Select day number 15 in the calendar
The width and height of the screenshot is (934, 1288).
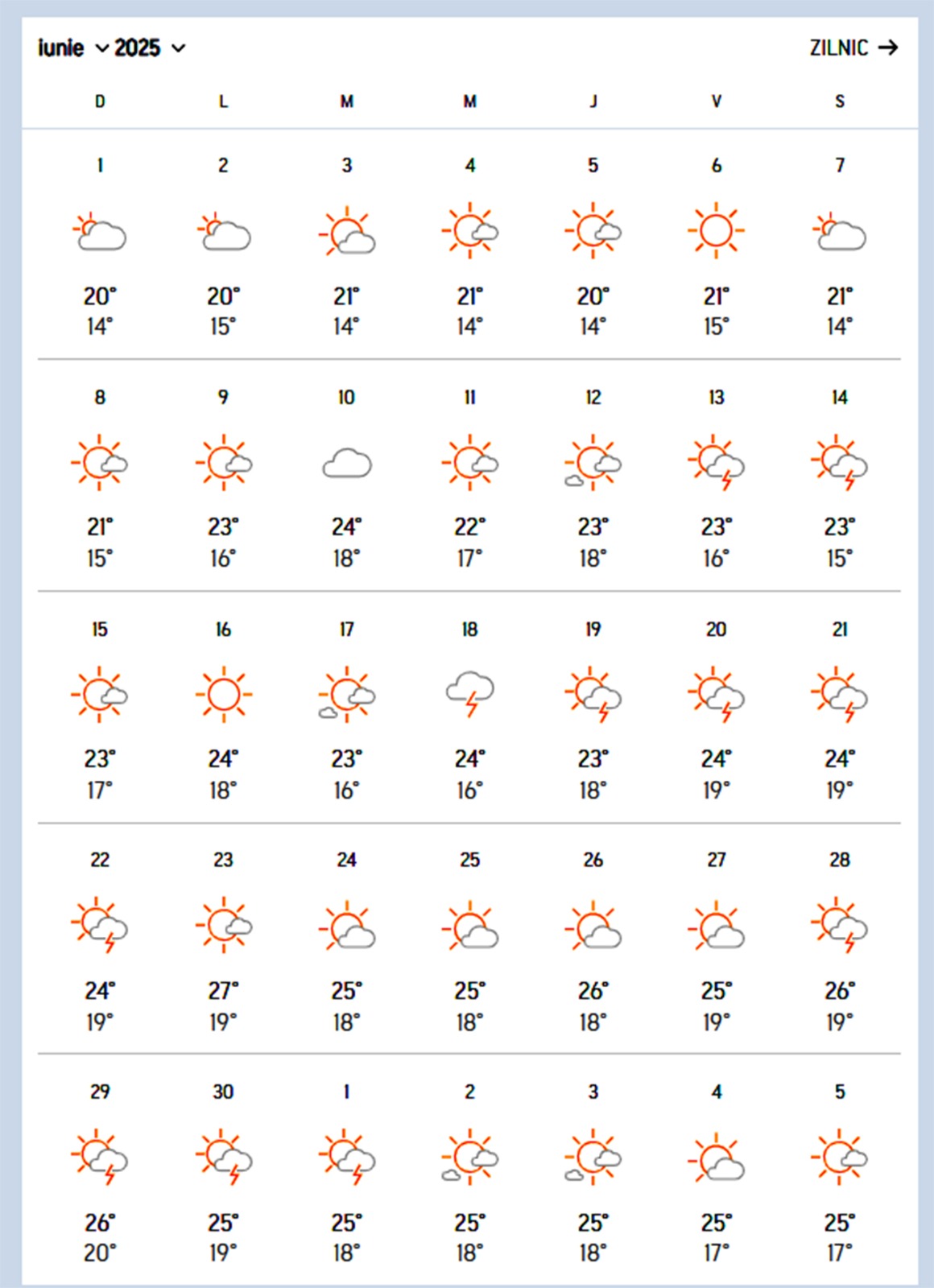(x=100, y=629)
